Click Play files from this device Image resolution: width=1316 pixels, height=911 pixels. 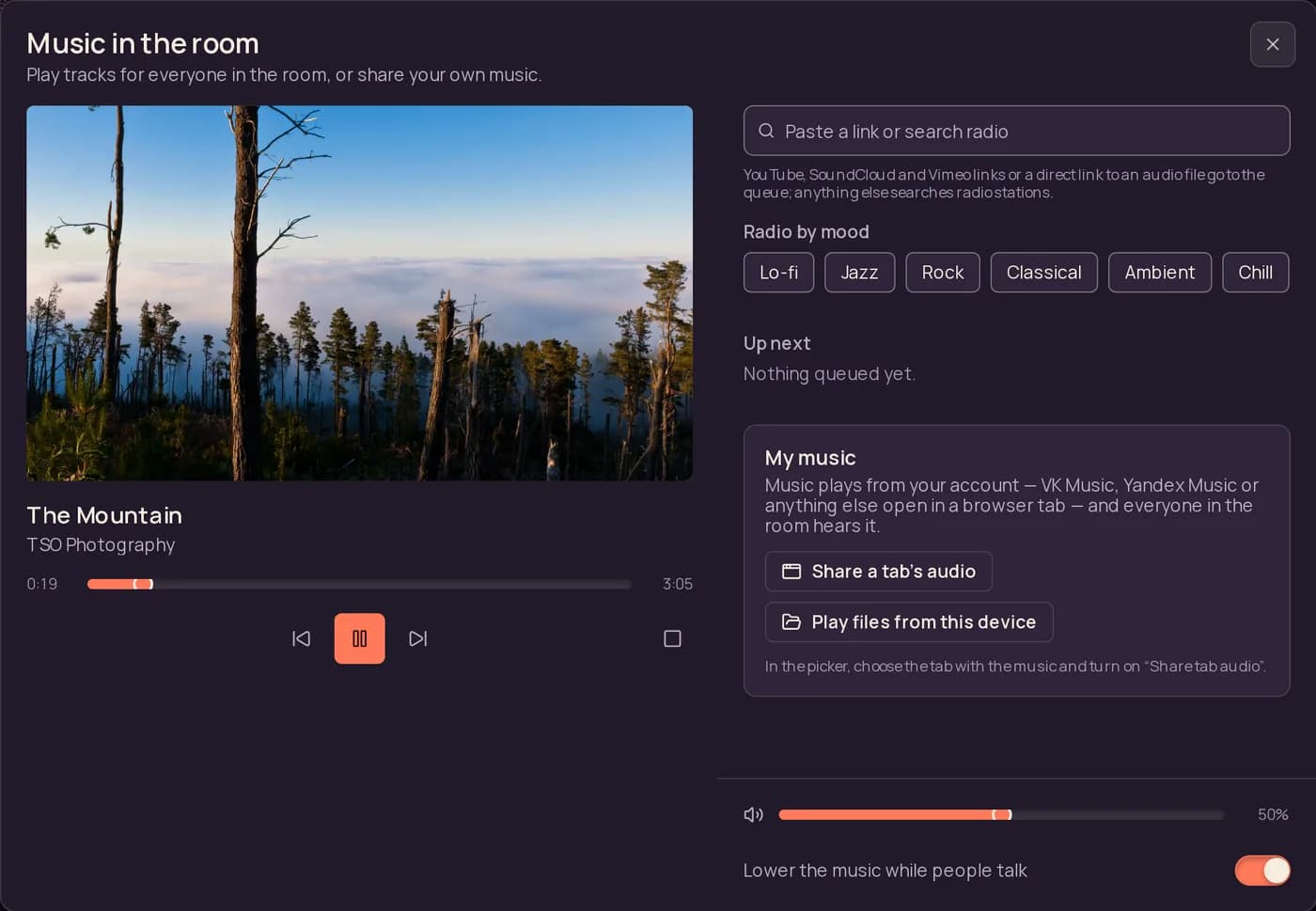point(909,622)
